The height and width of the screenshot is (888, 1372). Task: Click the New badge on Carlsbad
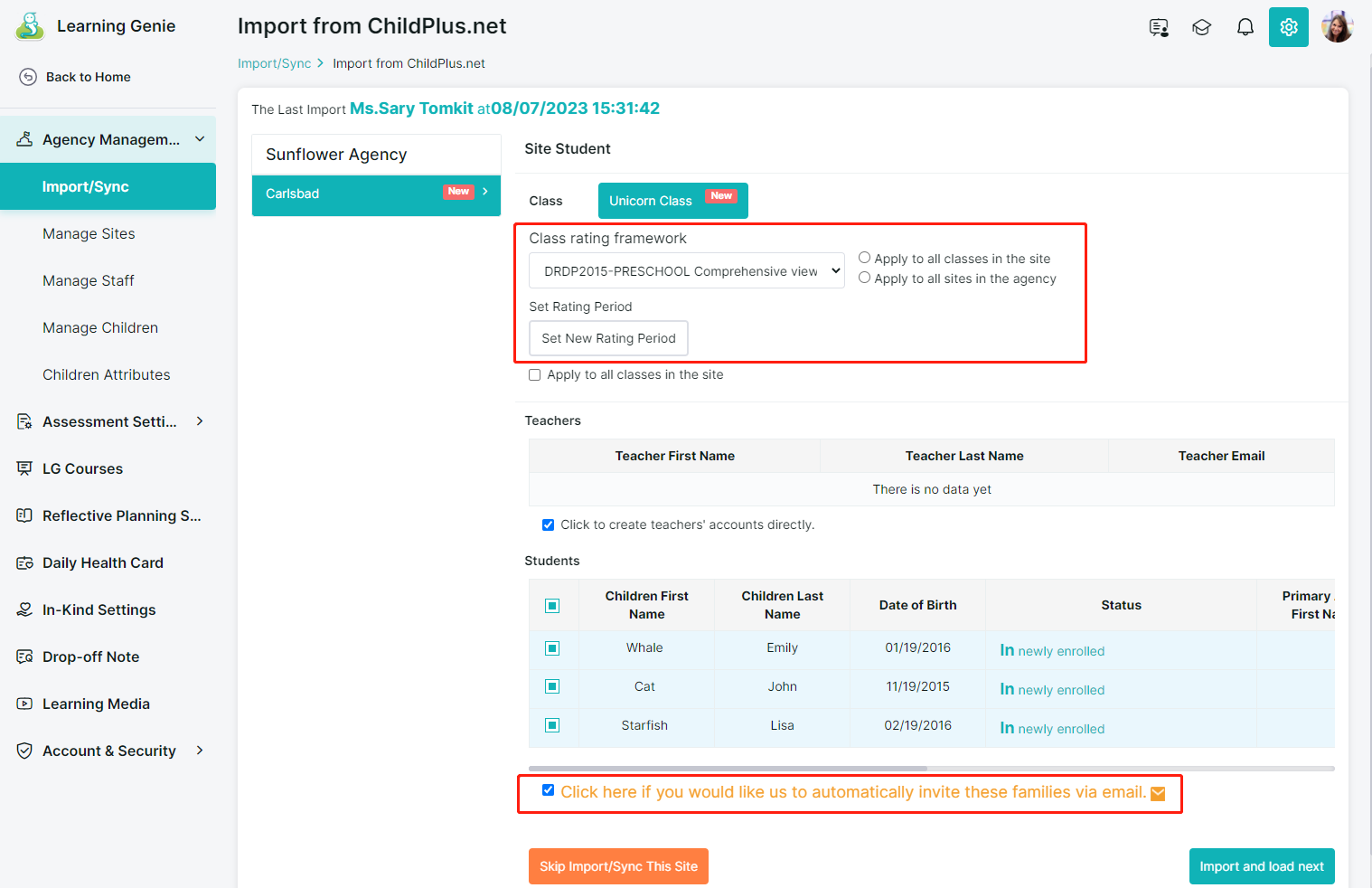458,192
